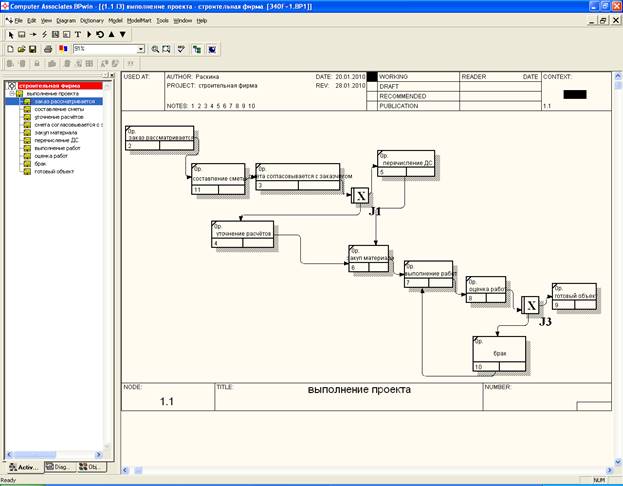The width and height of the screenshot is (623, 486).
Task: Open the Model menu
Action: tap(115, 21)
